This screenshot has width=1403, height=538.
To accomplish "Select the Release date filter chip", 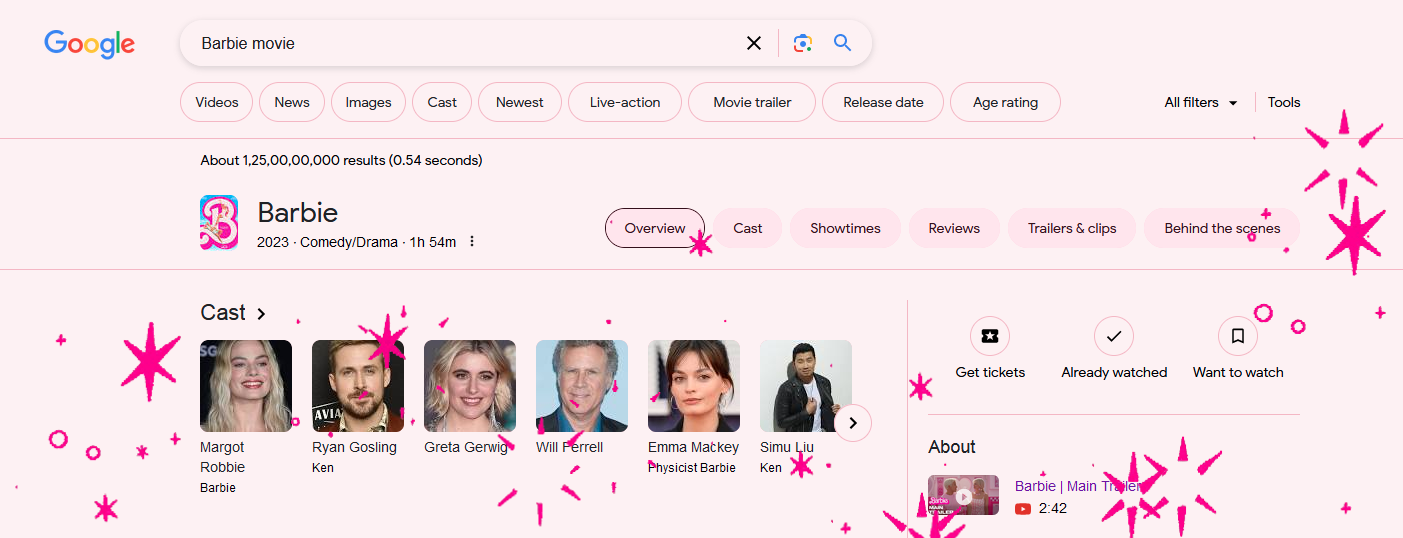I will pyautogui.click(x=883, y=102).
